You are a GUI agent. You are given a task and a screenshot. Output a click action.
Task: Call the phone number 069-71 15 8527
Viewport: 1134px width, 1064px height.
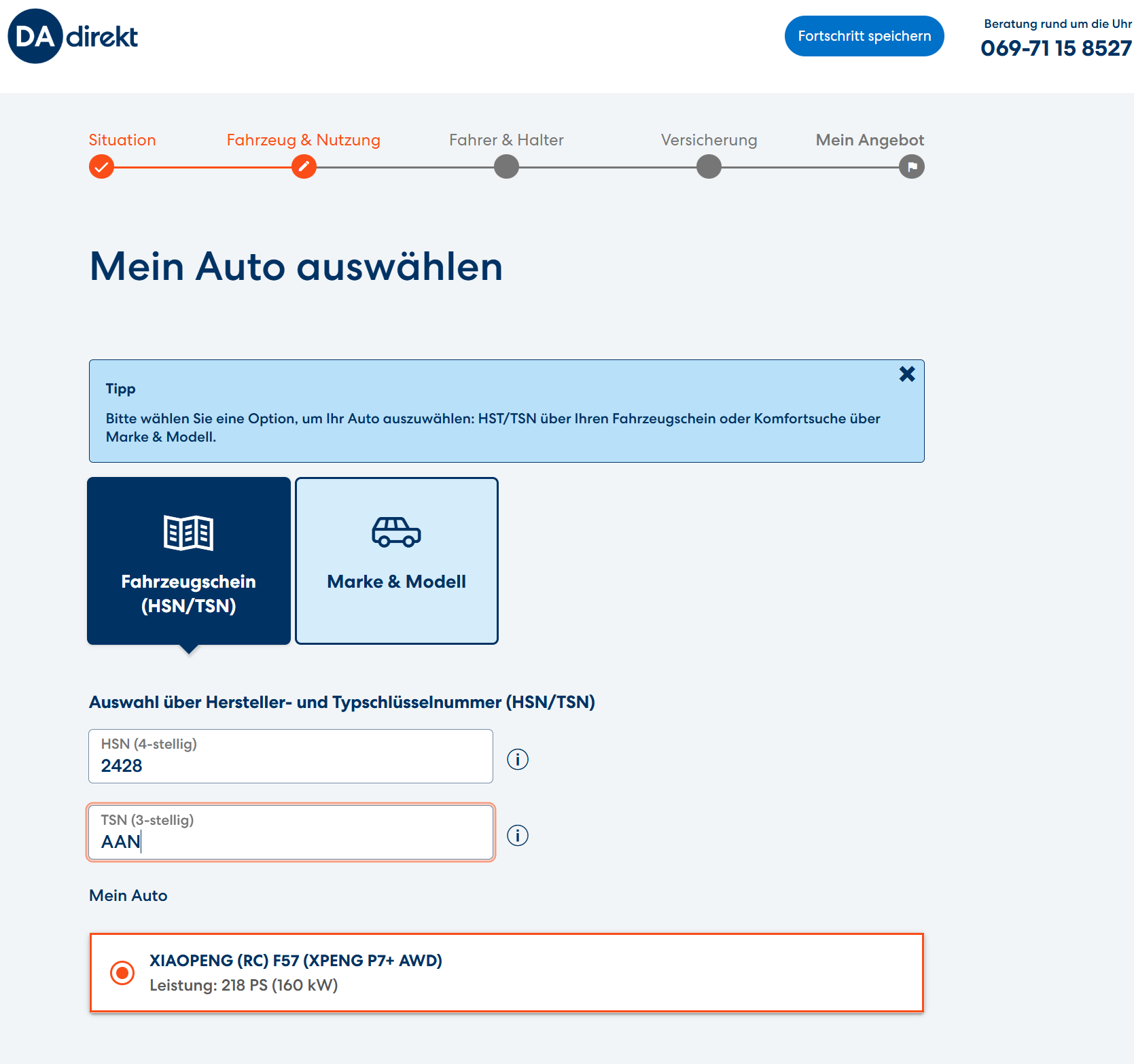[1057, 48]
